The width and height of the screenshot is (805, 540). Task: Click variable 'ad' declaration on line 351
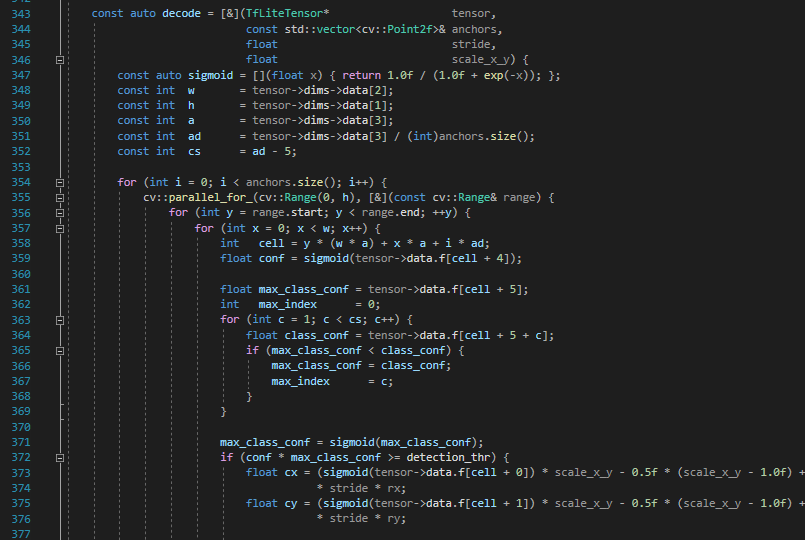194,136
